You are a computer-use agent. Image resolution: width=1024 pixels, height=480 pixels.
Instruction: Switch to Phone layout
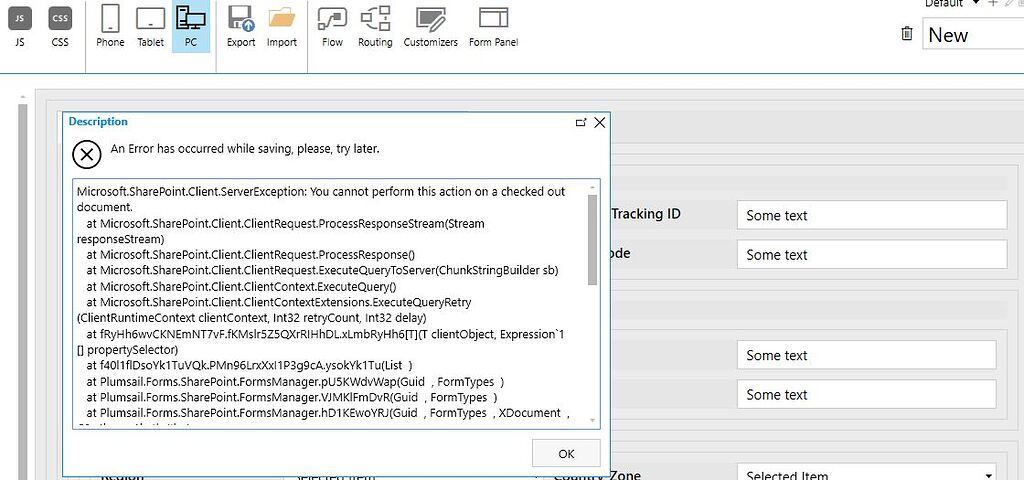(x=110, y=25)
